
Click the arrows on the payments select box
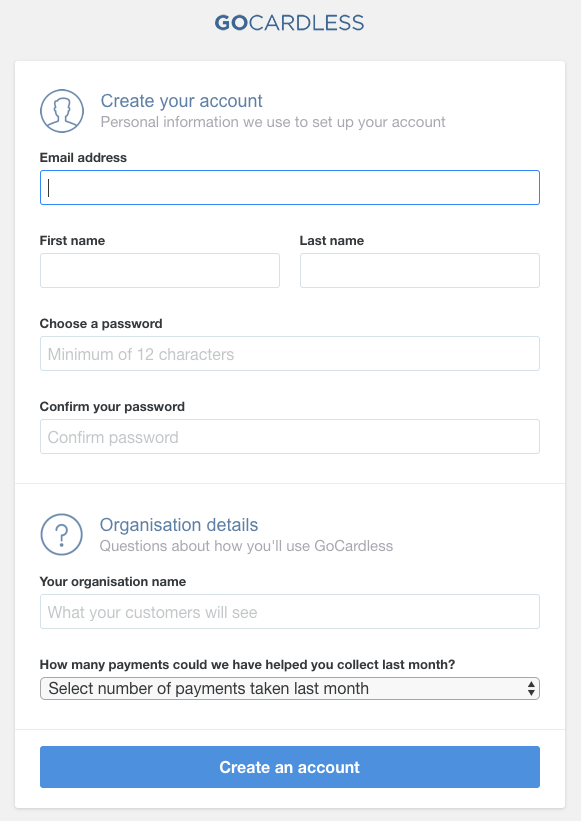tap(531, 689)
